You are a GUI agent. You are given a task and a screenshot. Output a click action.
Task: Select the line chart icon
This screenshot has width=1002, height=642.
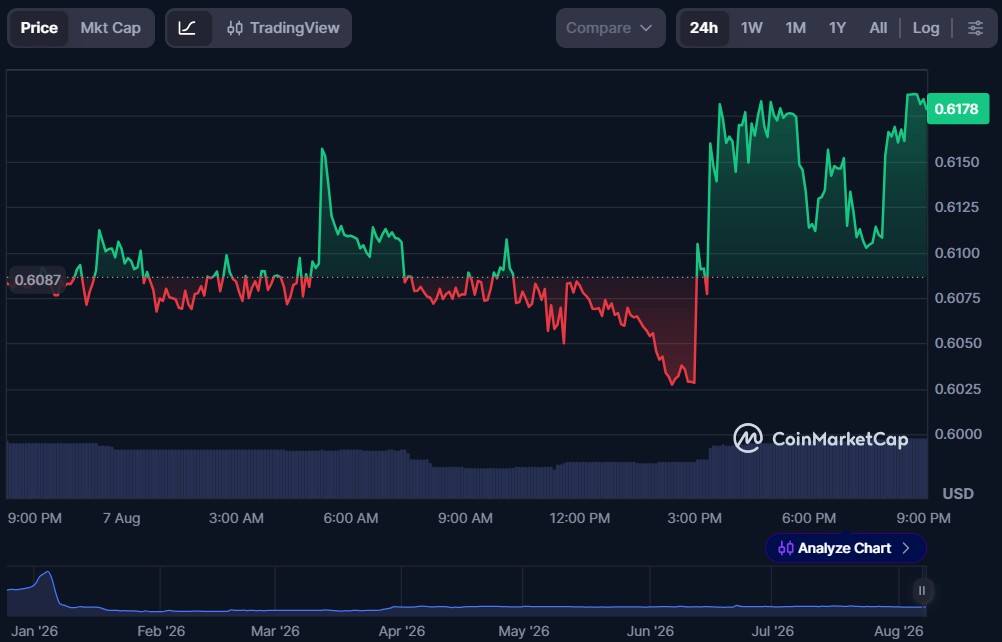click(187, 28)
